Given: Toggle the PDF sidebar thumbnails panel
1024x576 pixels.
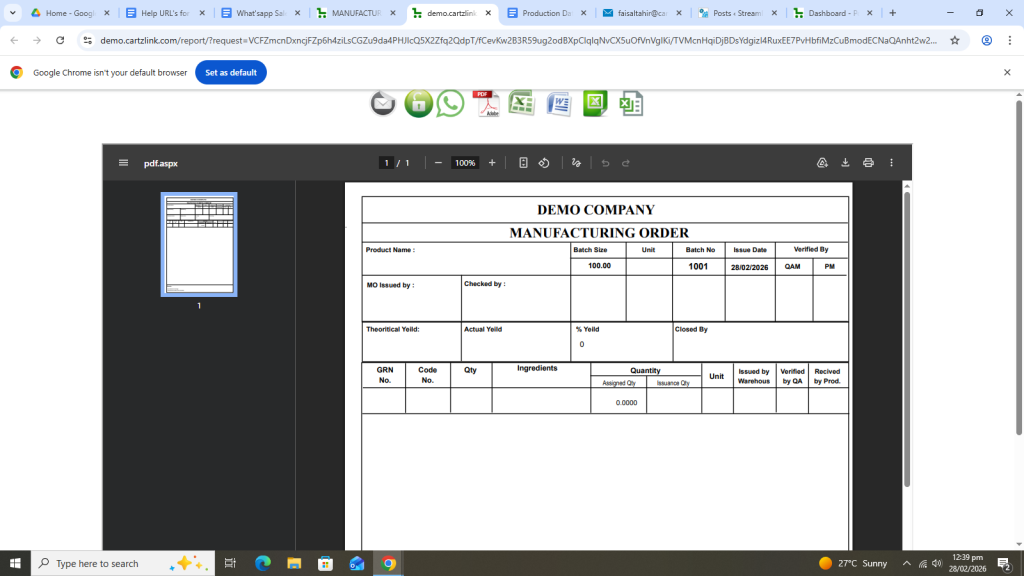Looking at the screenshot, I should [123, 163].
